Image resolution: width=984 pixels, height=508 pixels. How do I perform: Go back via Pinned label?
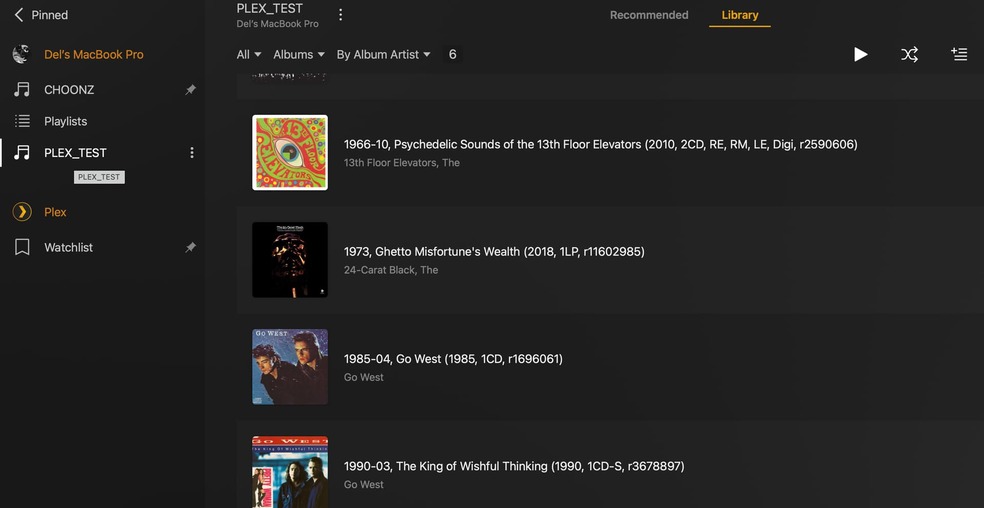coord(50,15)
